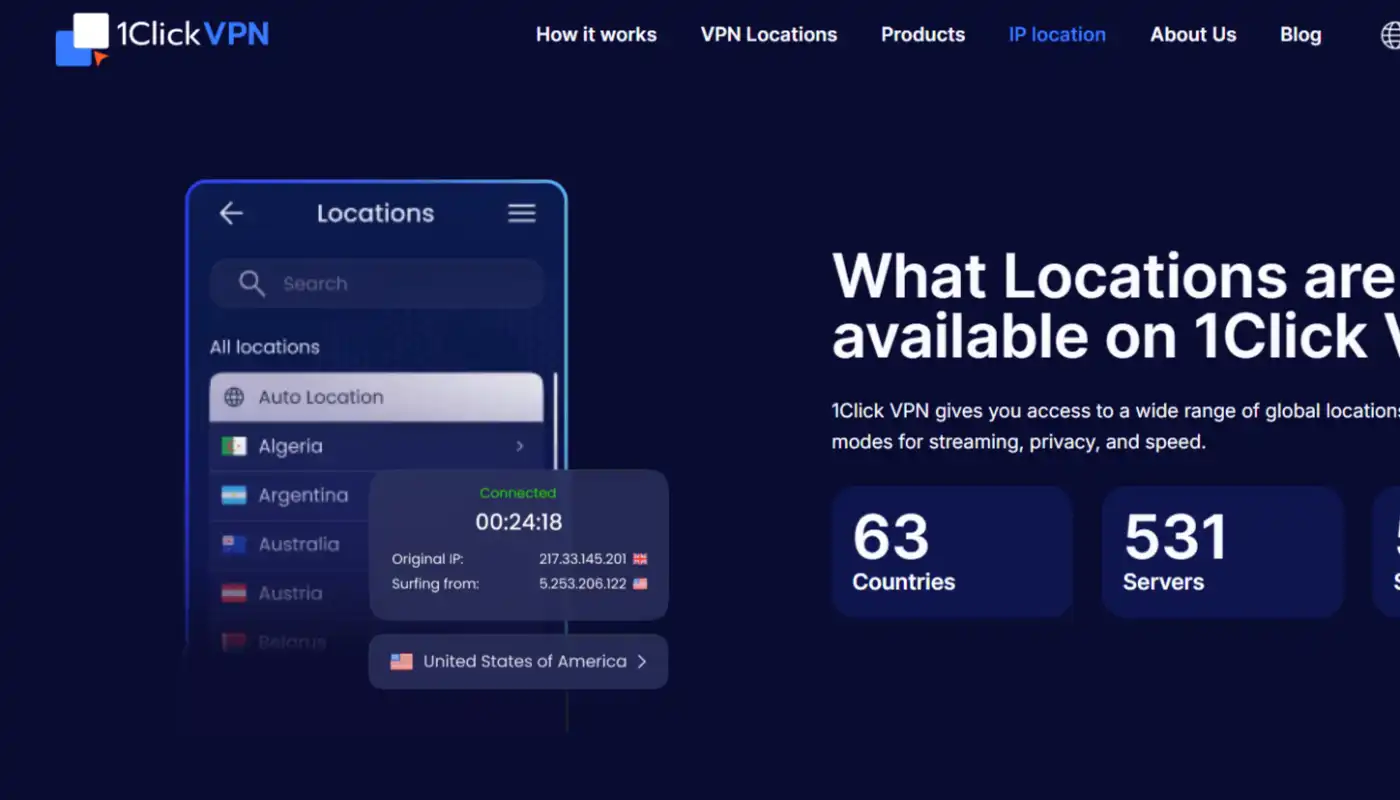1400x800 pixels.
Task: Click the Algeria flag icon
Action: point(234,446)
